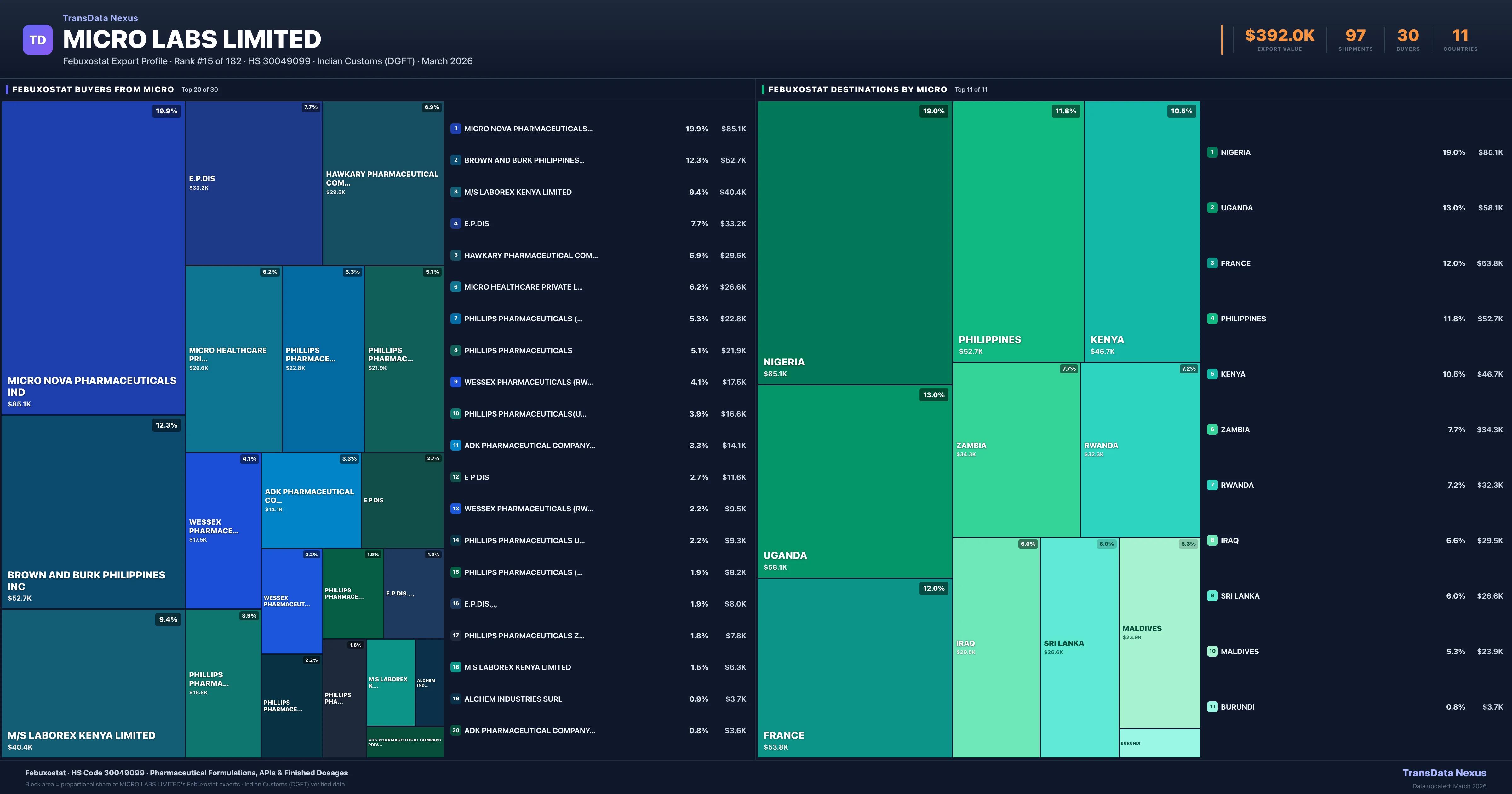Click the MICRO NOVA PHARMACEUTICALS IND treemap block
The width and height of the screenshot is (1512, 794).
tap(93, 258)
